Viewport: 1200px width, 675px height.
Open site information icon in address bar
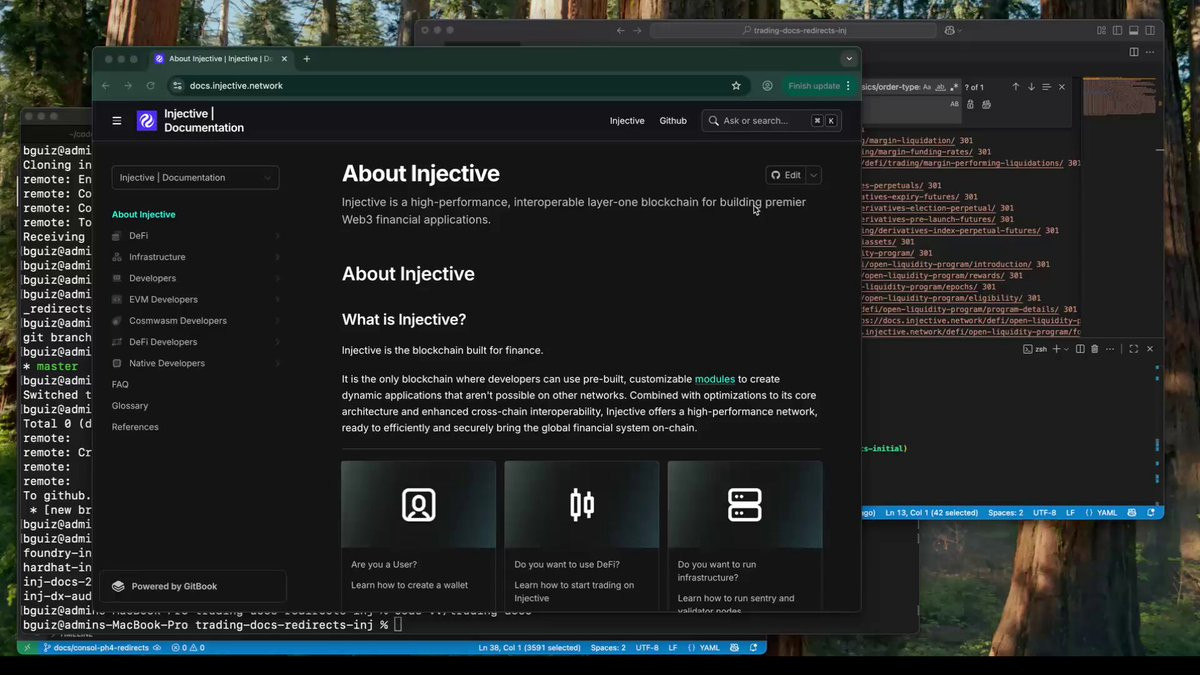click(x=178, y=86)
